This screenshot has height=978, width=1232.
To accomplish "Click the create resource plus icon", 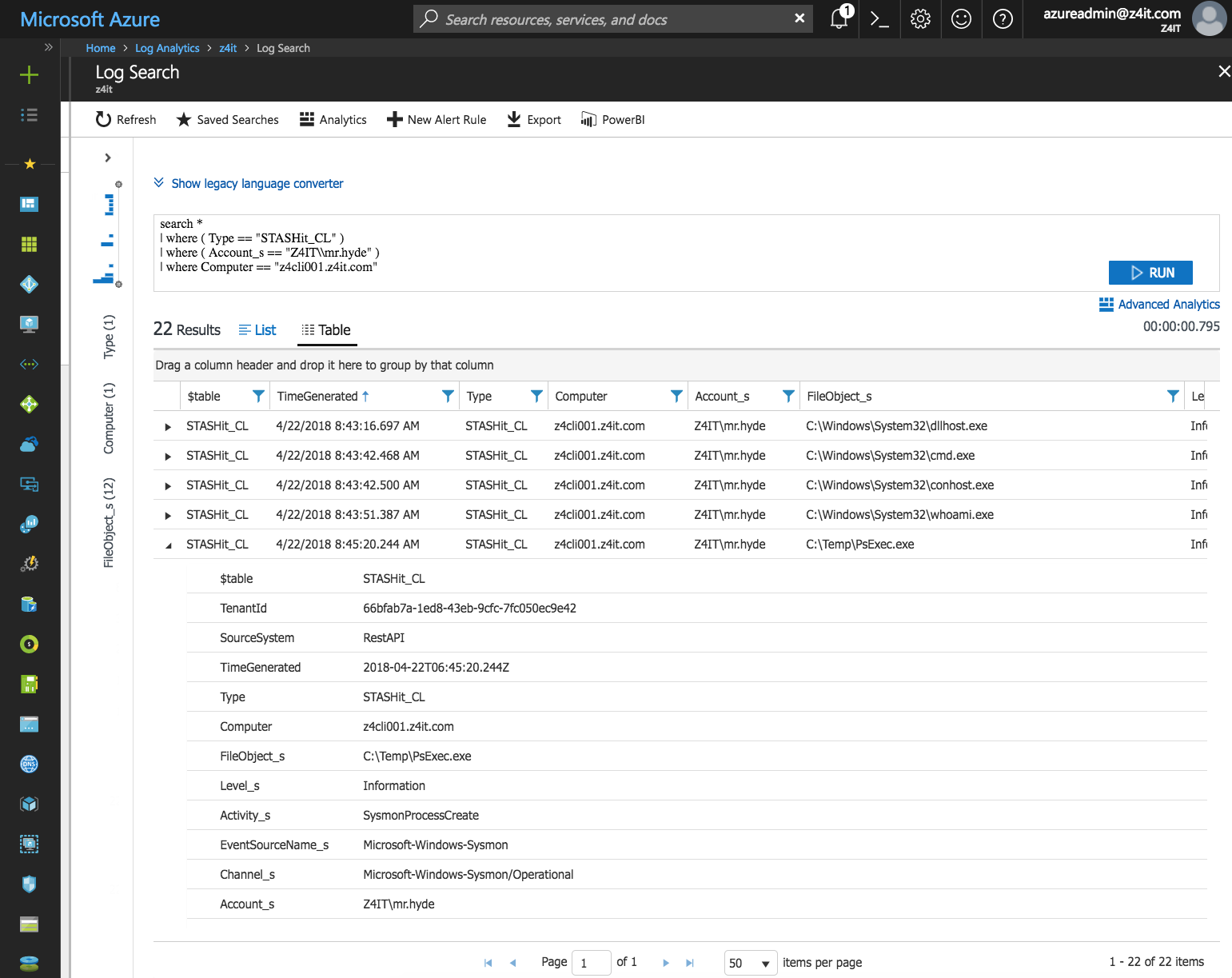I will [30, 75].
